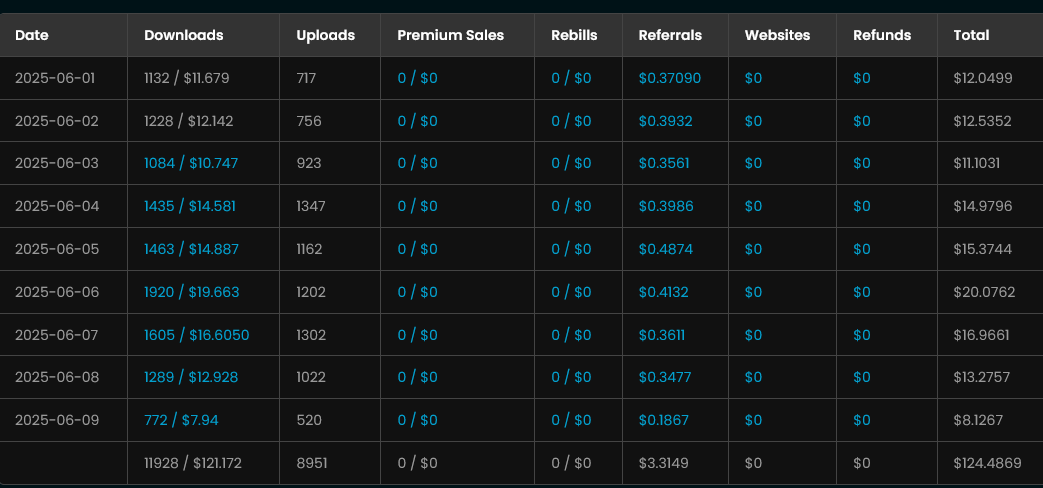Viewport: 1043px width, 488px height.
Task: Open downloads link 1920 / $19.663
Action: [192, 292]
